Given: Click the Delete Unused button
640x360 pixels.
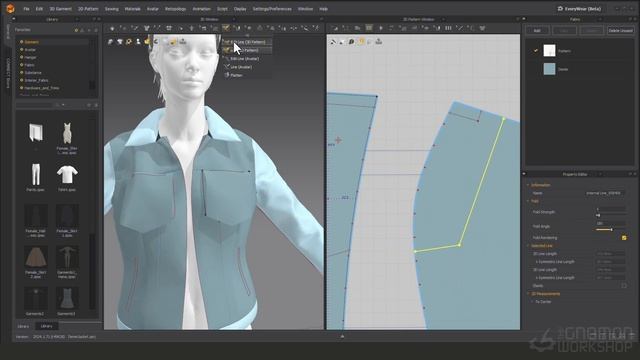Looking at the screenshot, I should pos(620,31).
